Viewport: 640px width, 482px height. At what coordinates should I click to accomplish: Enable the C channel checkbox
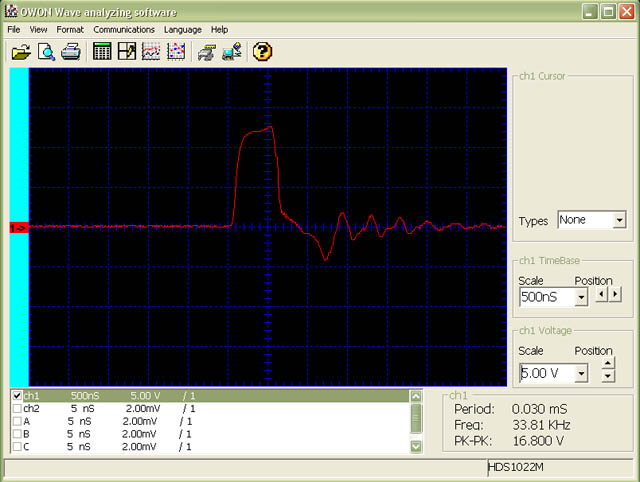click(17, 446)
